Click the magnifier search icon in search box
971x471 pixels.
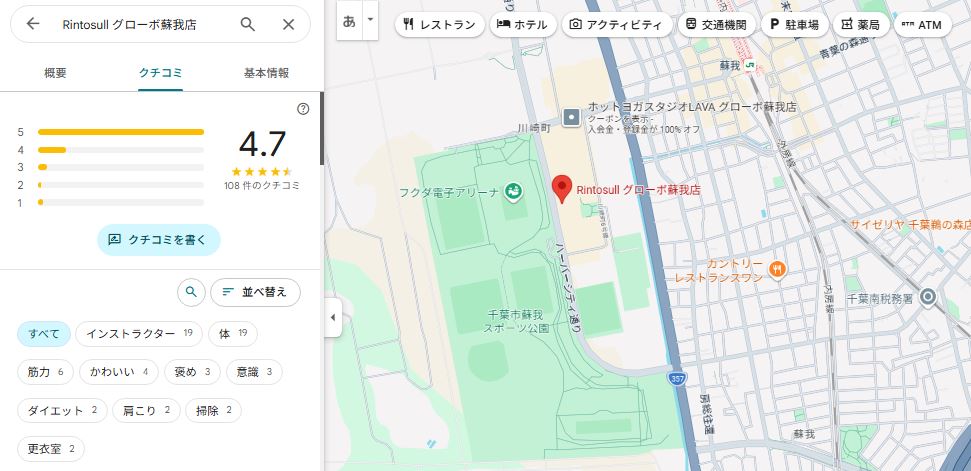pyautogui.click(x=248, y=24)
